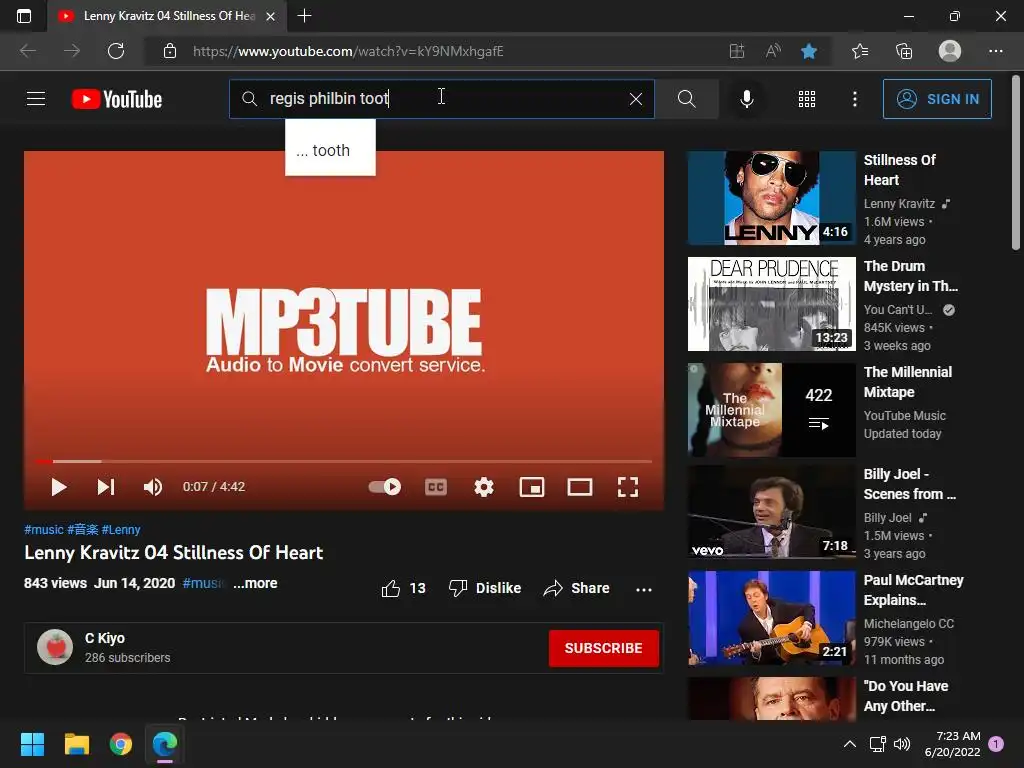
Task: Click the address bar URL
Action: pos(348,51)
